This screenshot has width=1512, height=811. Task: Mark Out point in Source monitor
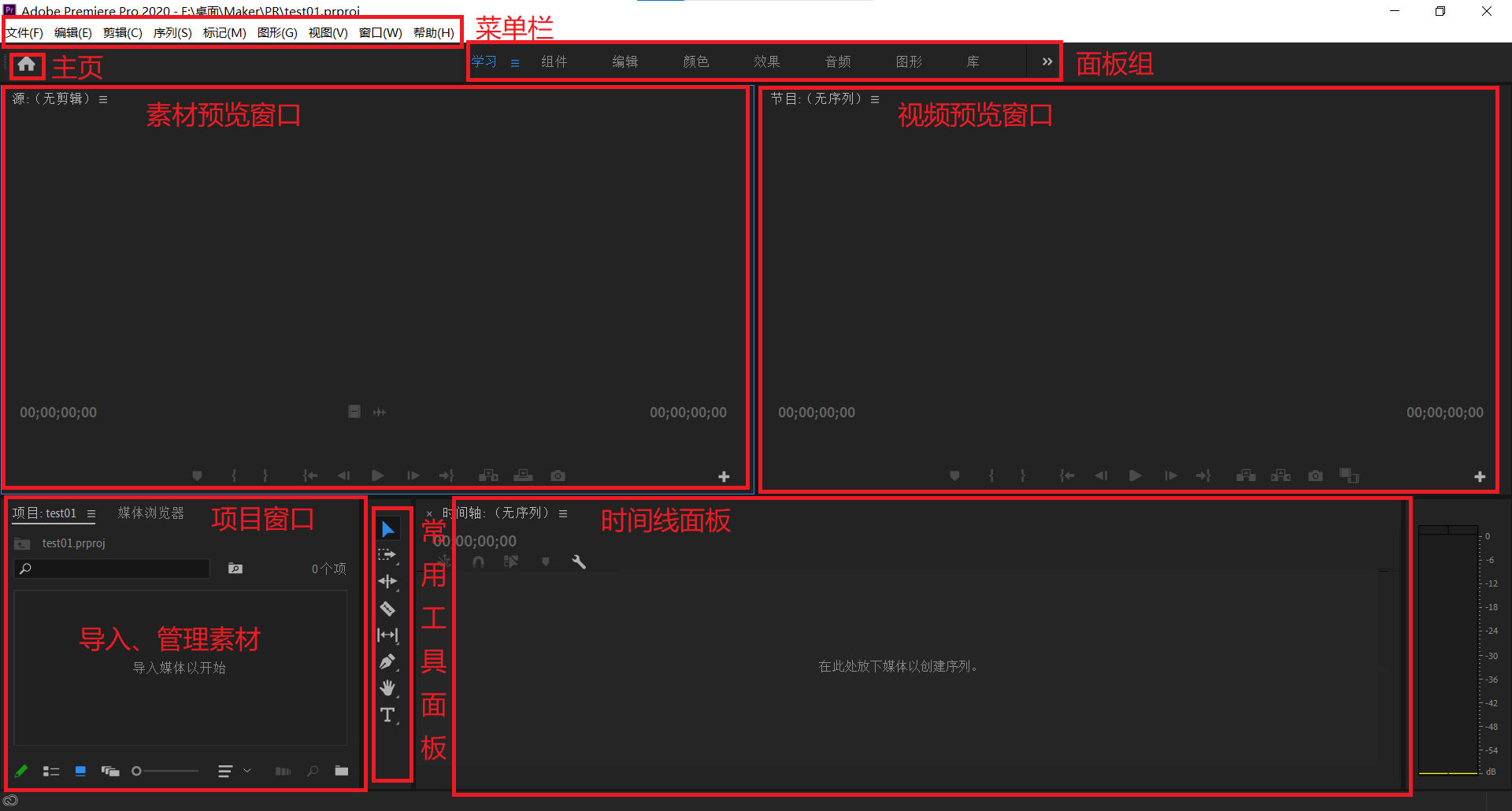point(265,476)
